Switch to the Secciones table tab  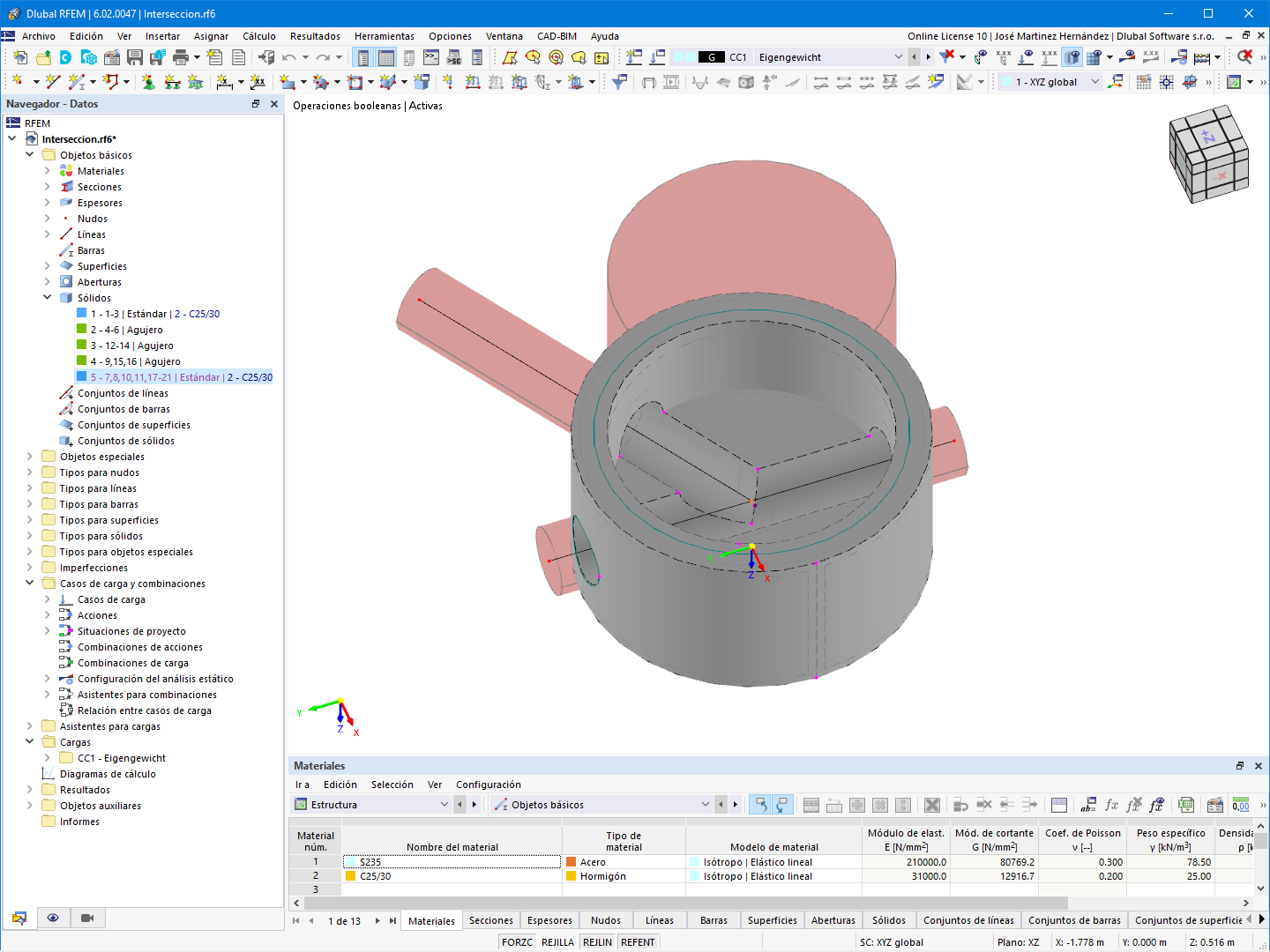pyautogui.click(x=491, y=921)
